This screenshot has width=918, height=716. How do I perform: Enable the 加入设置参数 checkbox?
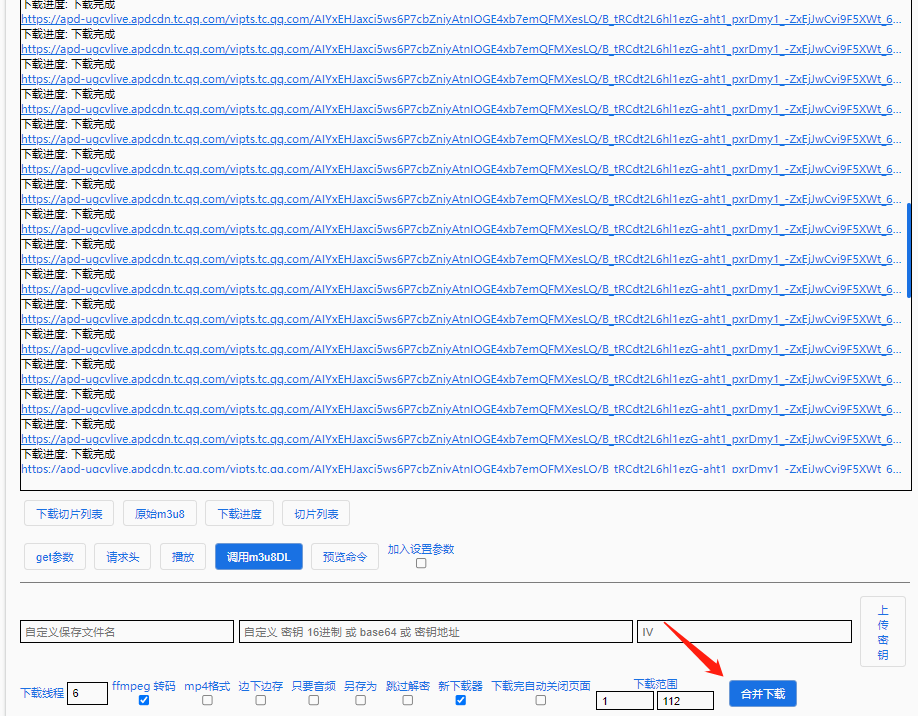coord(421,563)
